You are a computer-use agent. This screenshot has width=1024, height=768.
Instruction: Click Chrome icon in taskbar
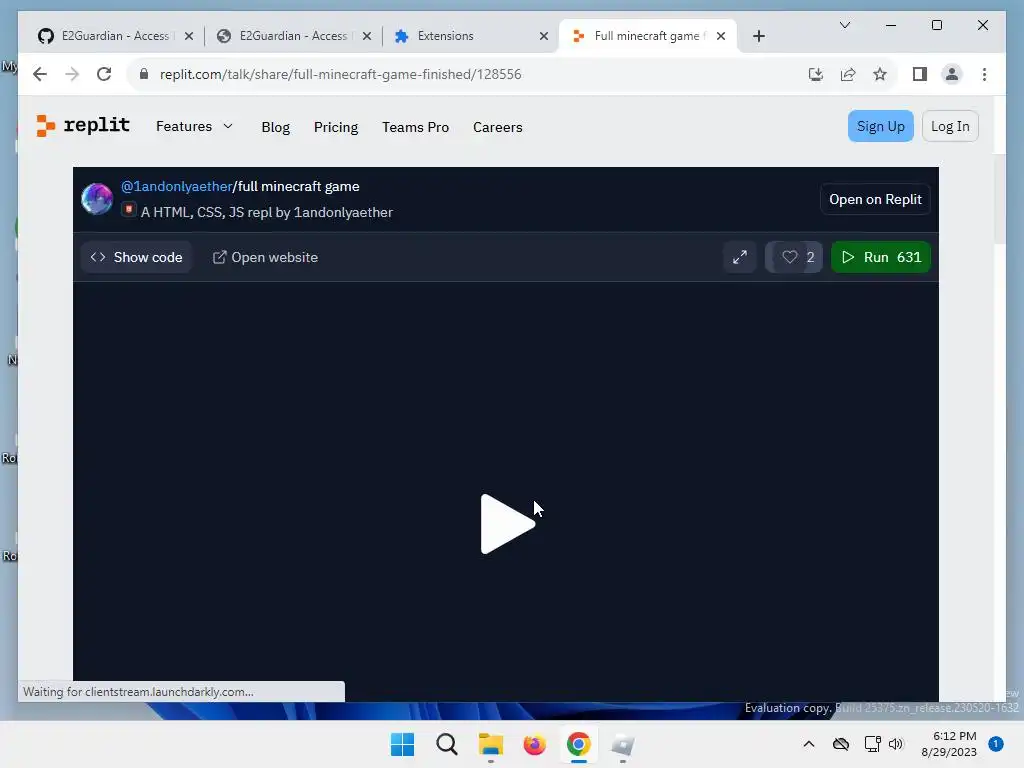[x=579, y=744]
